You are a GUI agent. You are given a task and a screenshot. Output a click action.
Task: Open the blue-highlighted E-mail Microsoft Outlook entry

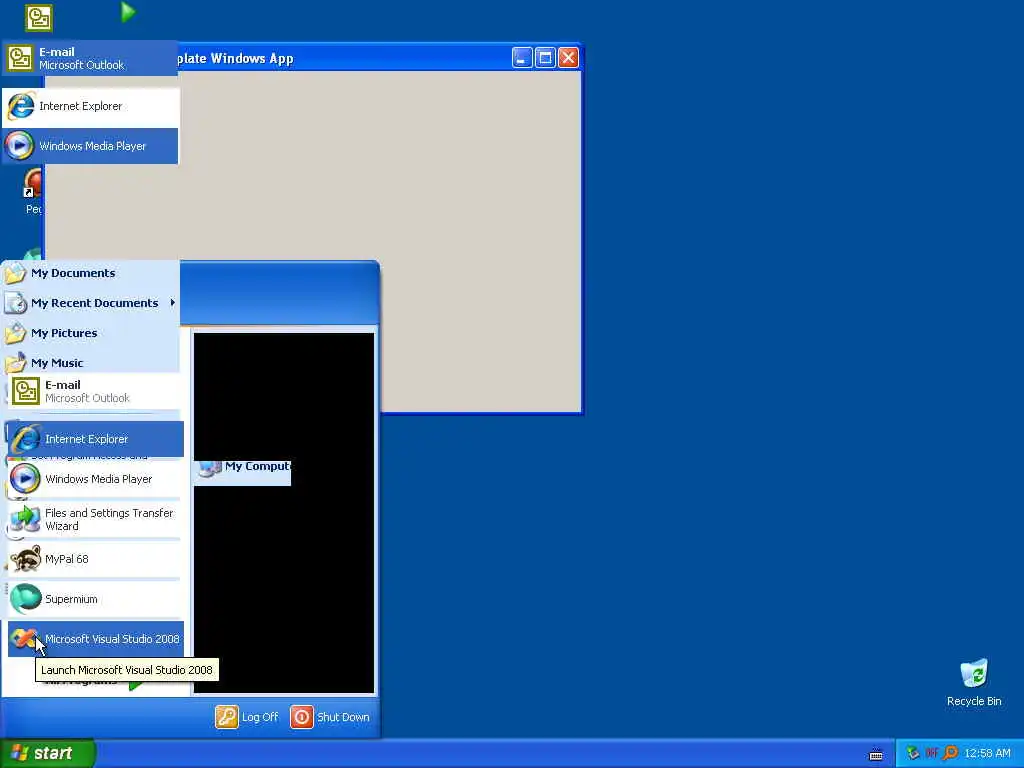[x=90, y=58]
